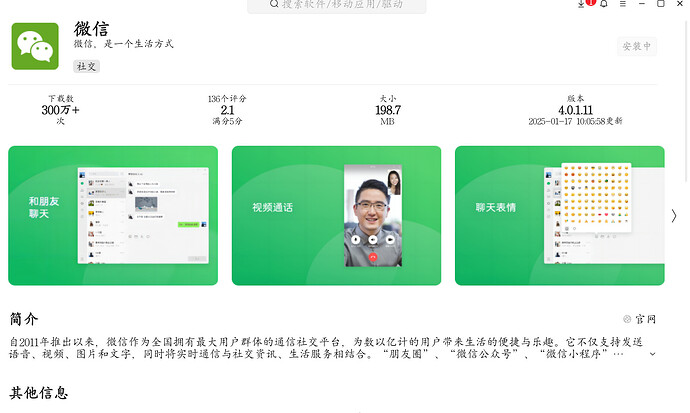Visit the 官网 official website link
Screen dimensions: 690x413
coord(645,319)
